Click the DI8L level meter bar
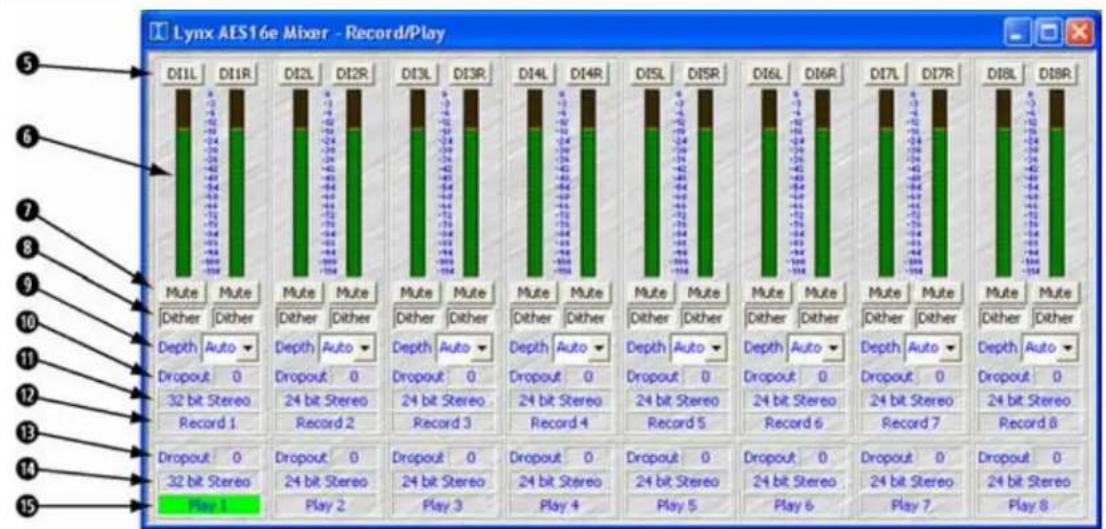1106x529 pixels. click(x=1004, y=183)
